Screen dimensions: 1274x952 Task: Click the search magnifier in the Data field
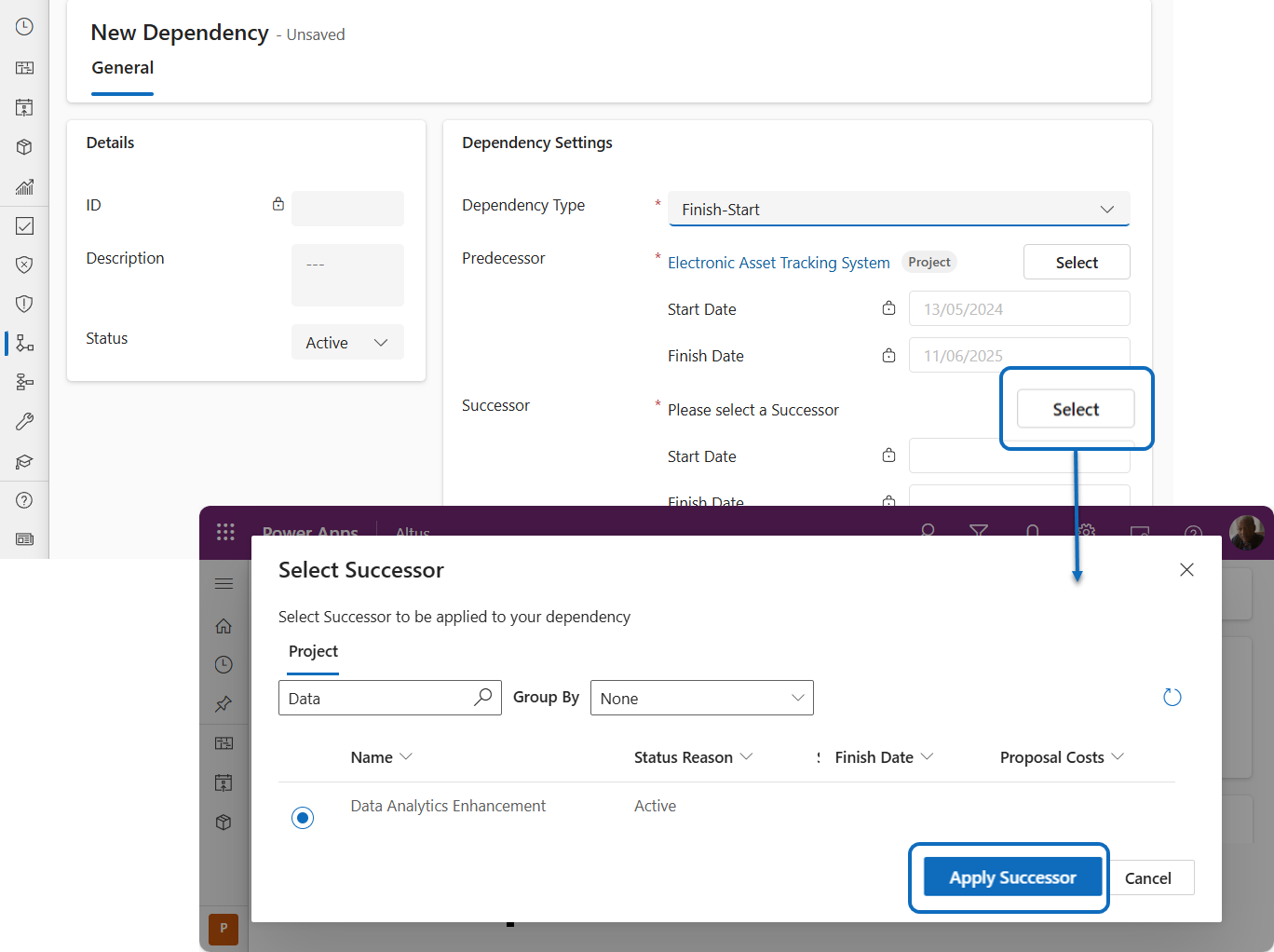[482, 697]
